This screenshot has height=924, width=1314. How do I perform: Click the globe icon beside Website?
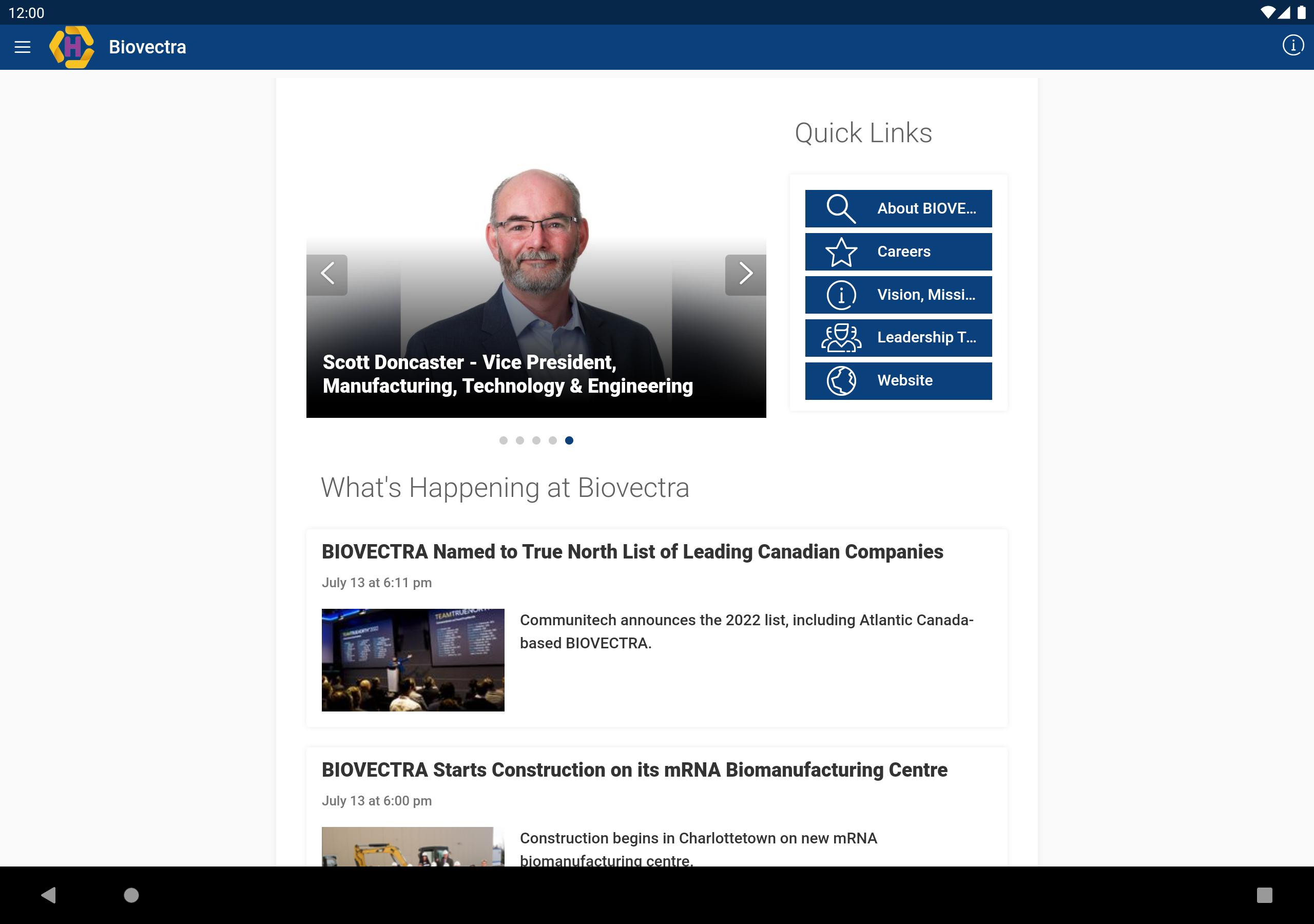pos(841,381)
